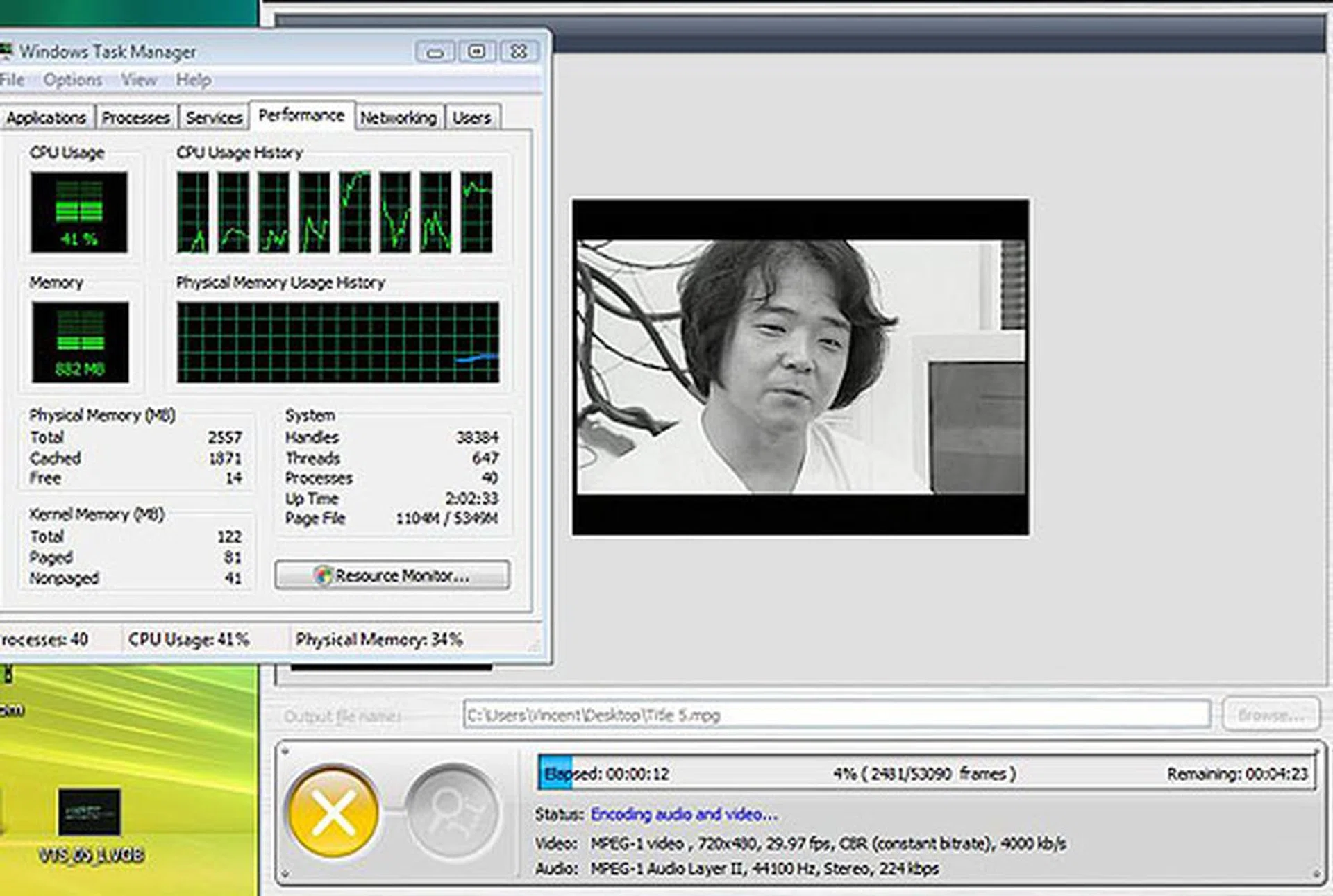Click the MPEG-1 Audio Layer II settings line
This screenshot has height=896, width=1333.
(764, 869)
